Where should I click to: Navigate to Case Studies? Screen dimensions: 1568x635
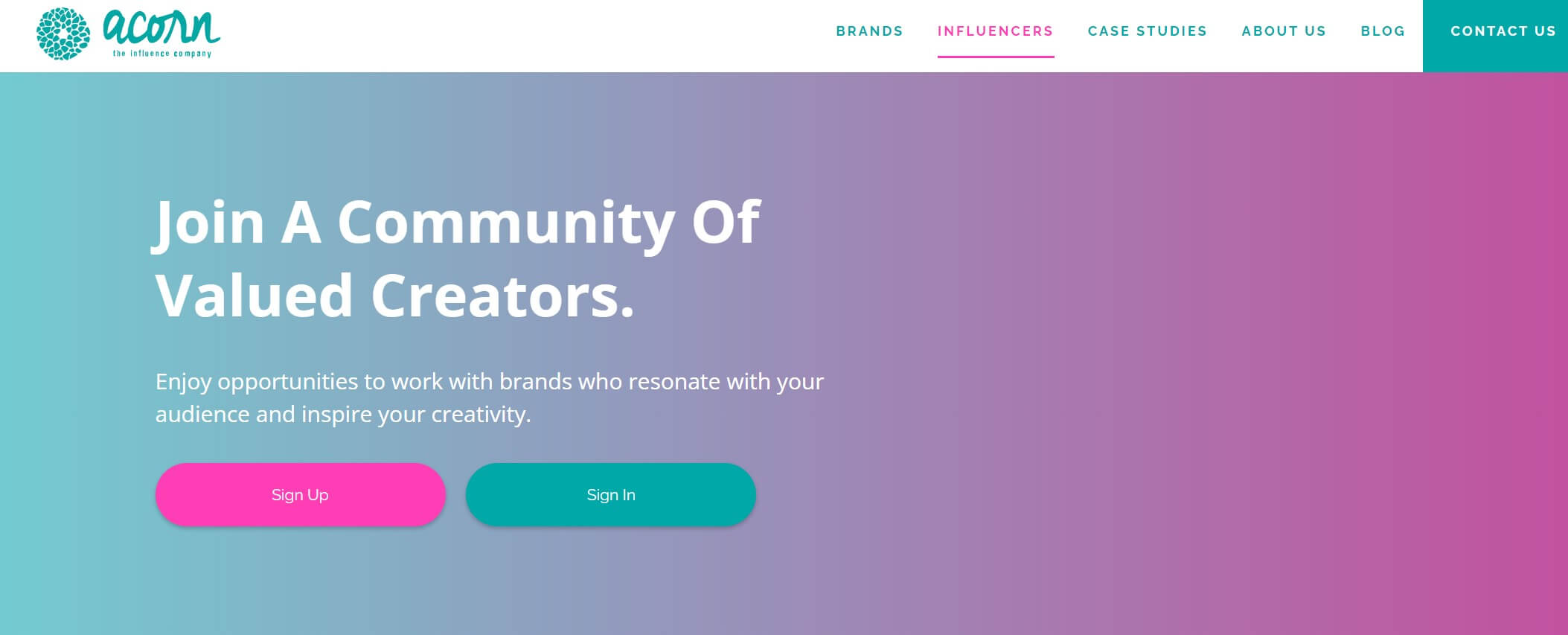click(1147, 31)
